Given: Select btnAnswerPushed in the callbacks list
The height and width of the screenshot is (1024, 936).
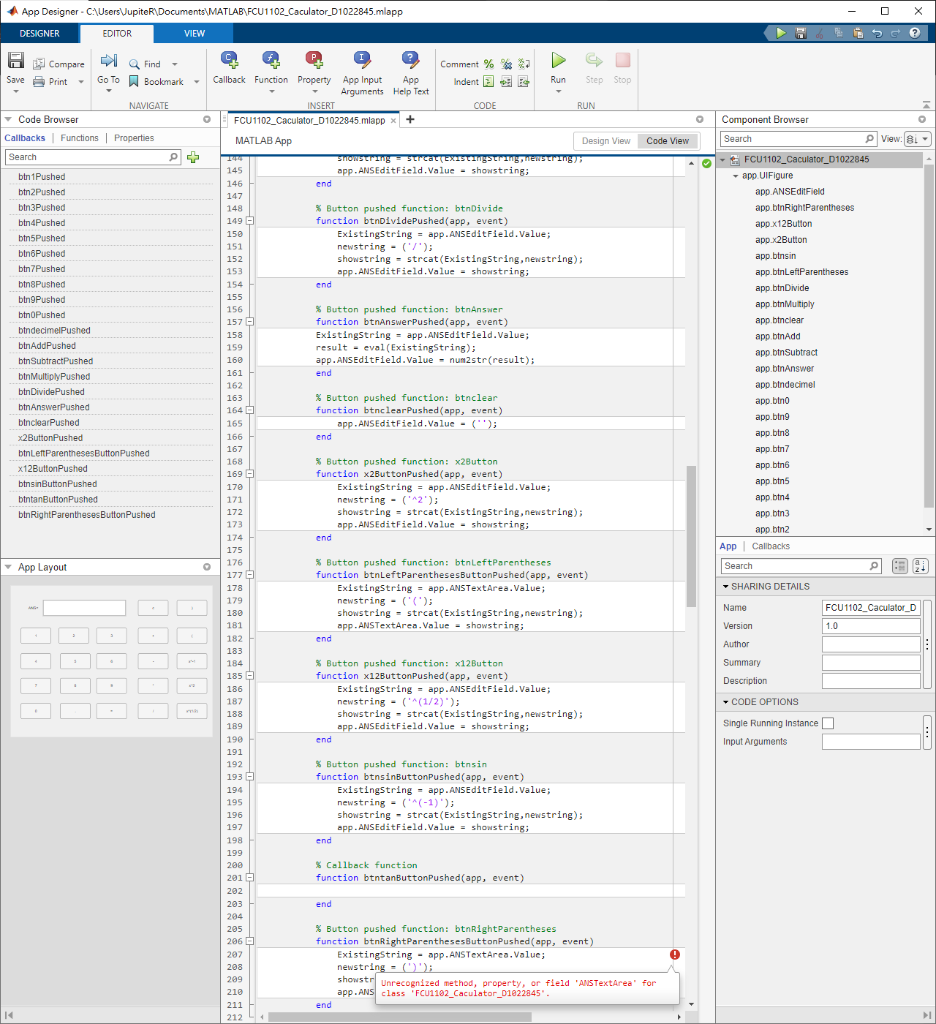Looking at the screenshot, I should pyautogui.click(x=53, y=407).
